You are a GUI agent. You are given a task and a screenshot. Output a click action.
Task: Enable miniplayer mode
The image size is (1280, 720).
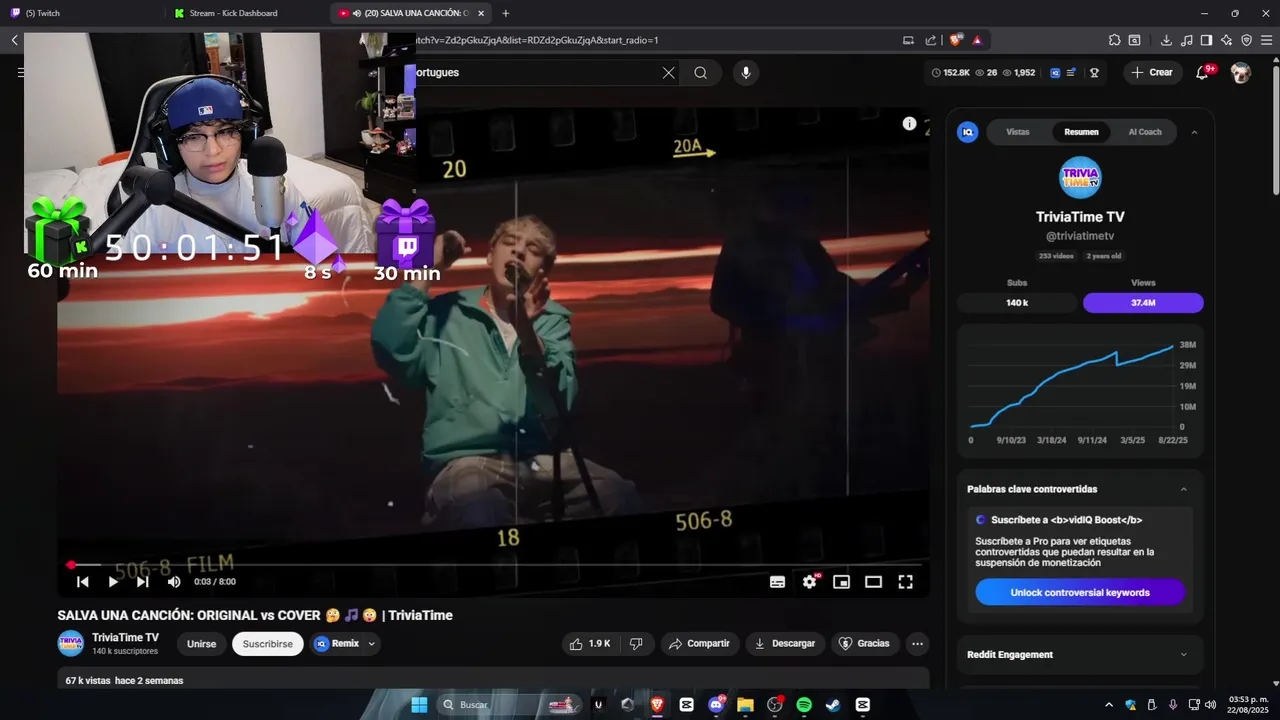click(x=841, y=582)
